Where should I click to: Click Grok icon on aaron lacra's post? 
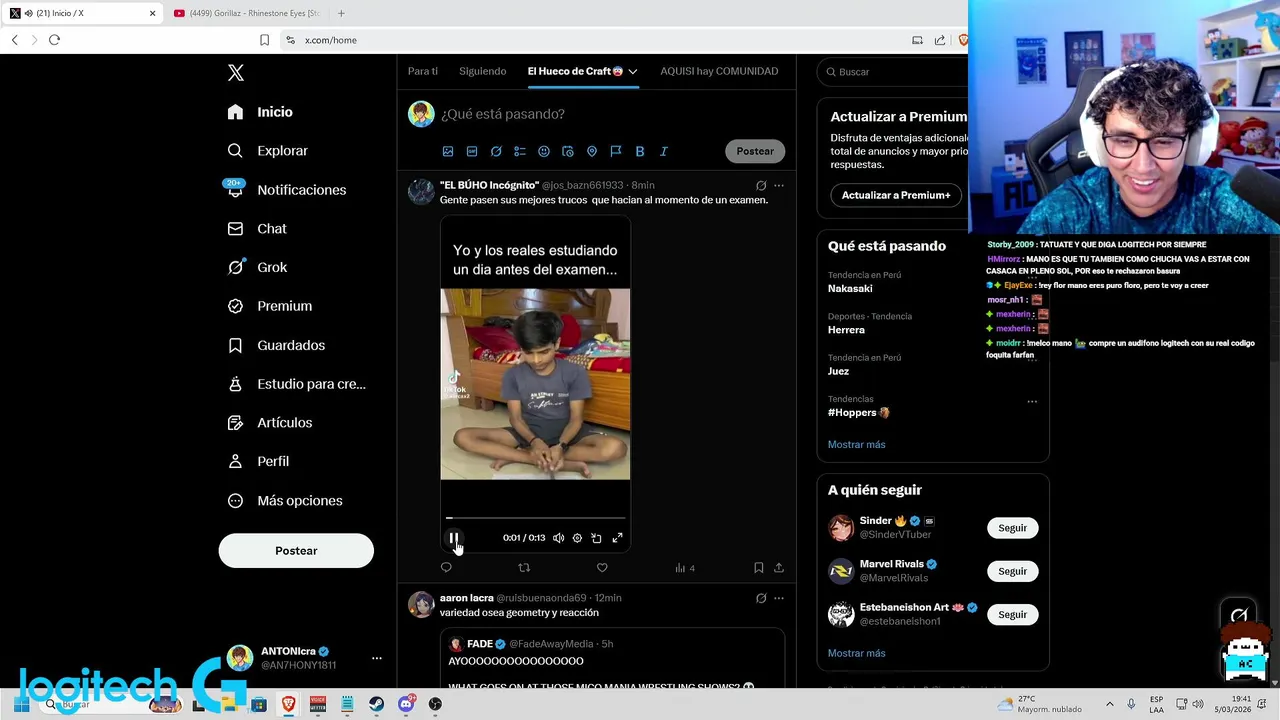click(x=761, y=598)
